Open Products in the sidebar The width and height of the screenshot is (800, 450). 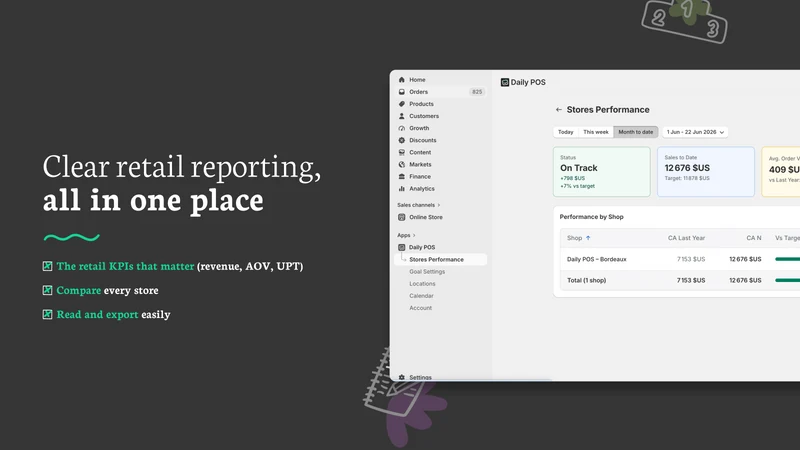421,104
